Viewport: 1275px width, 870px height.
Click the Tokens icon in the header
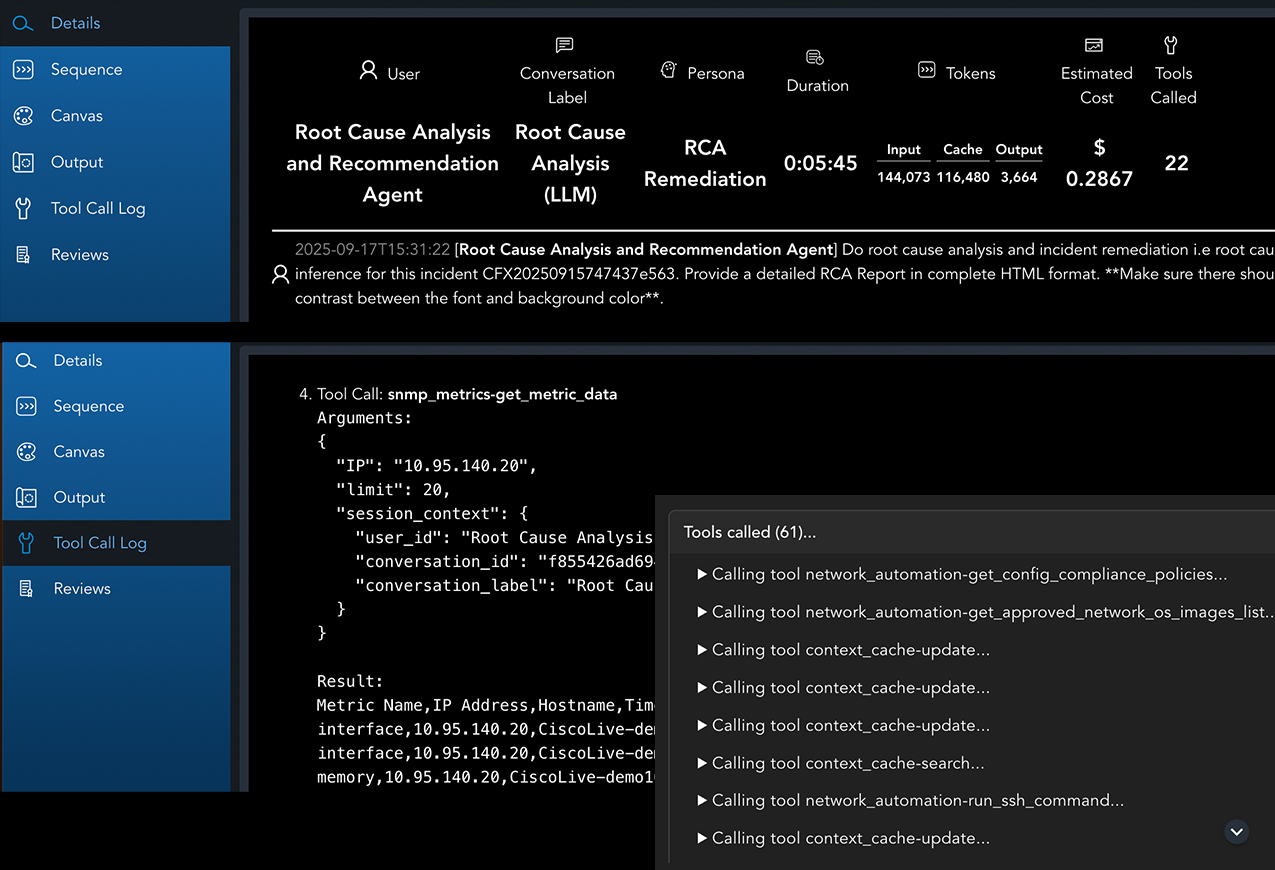coord(926,71)
